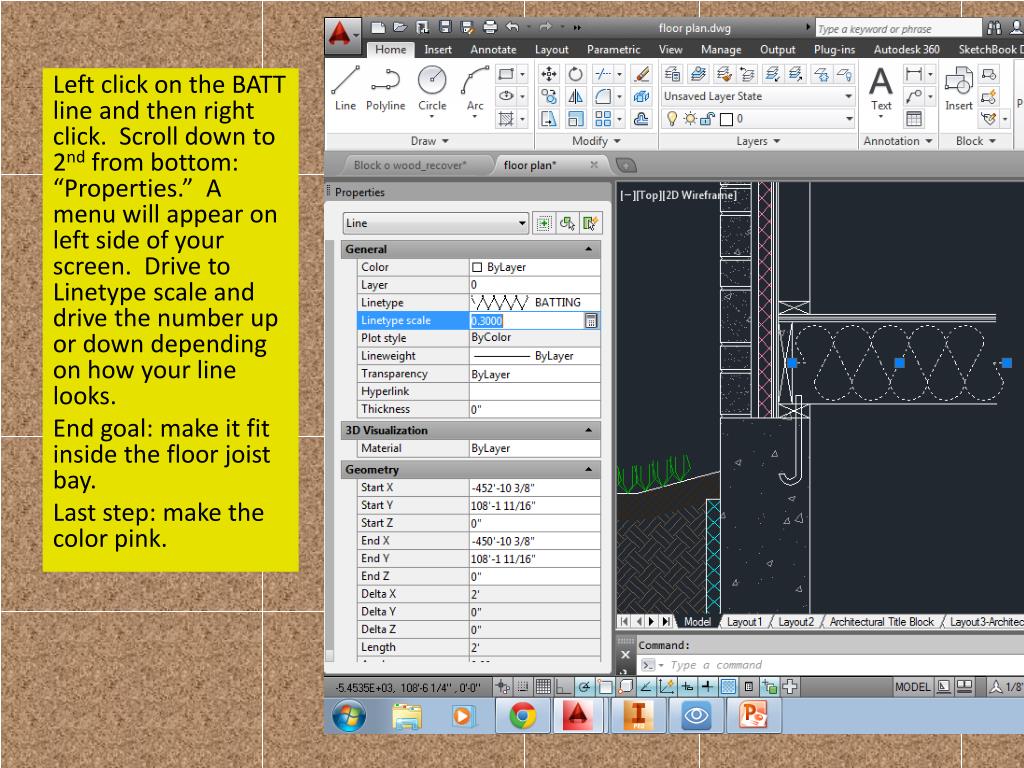Toggle Ortho Mode in status bar
This screenshot has width=1024, height=768.
565,687
